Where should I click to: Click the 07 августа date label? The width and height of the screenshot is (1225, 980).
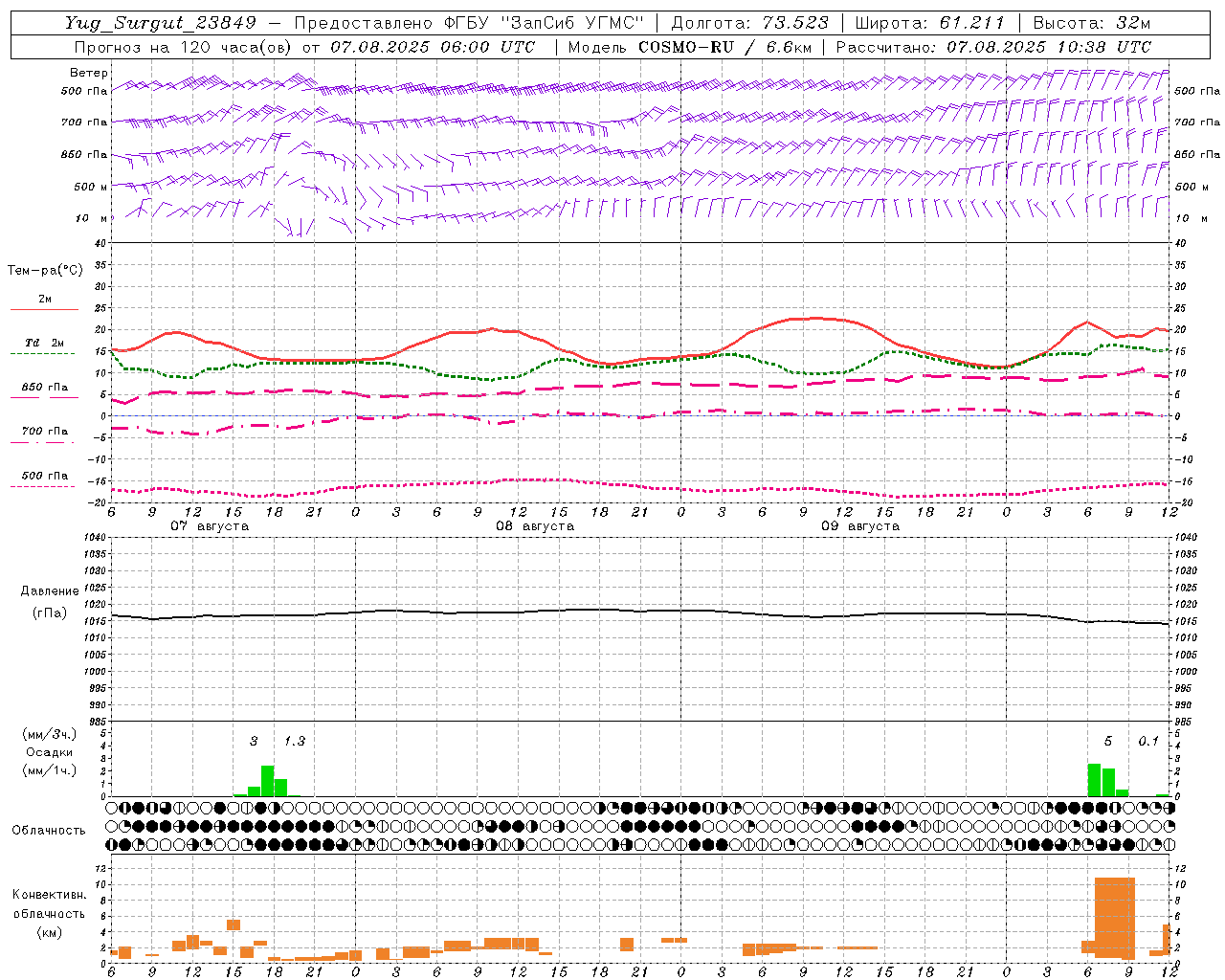[210, 526]
